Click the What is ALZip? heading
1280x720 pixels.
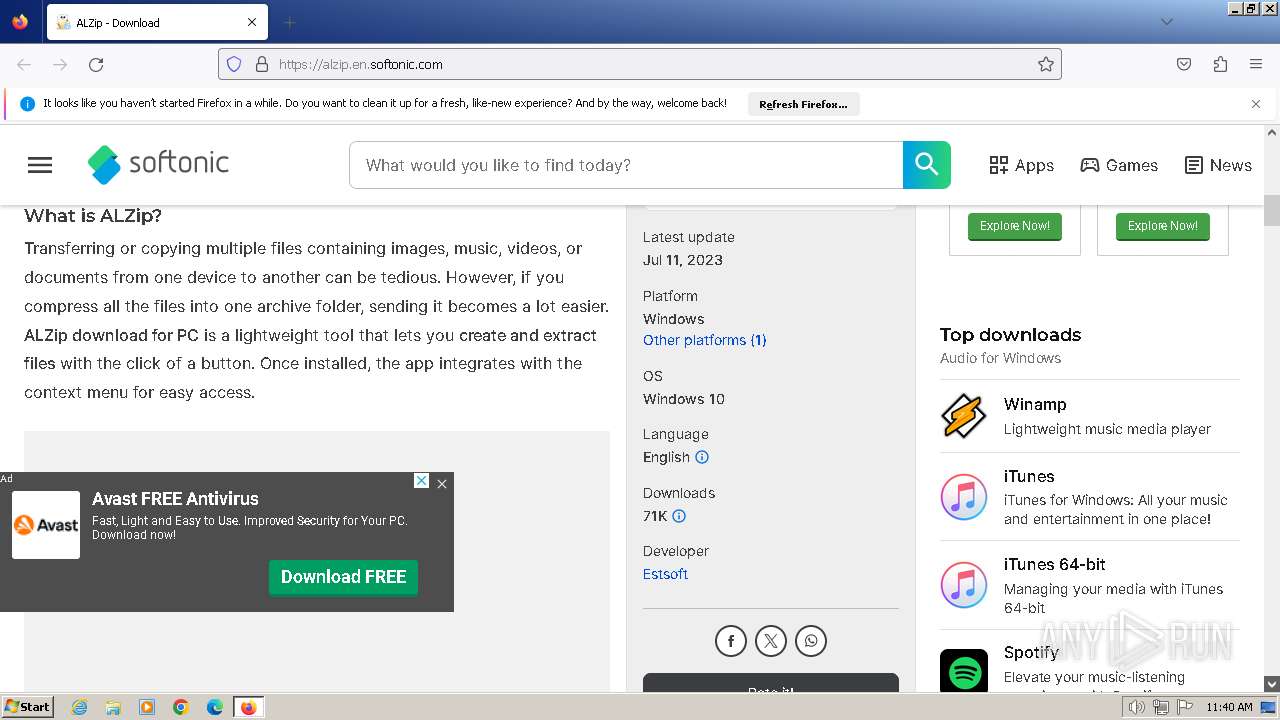click(x=93, y=216)
